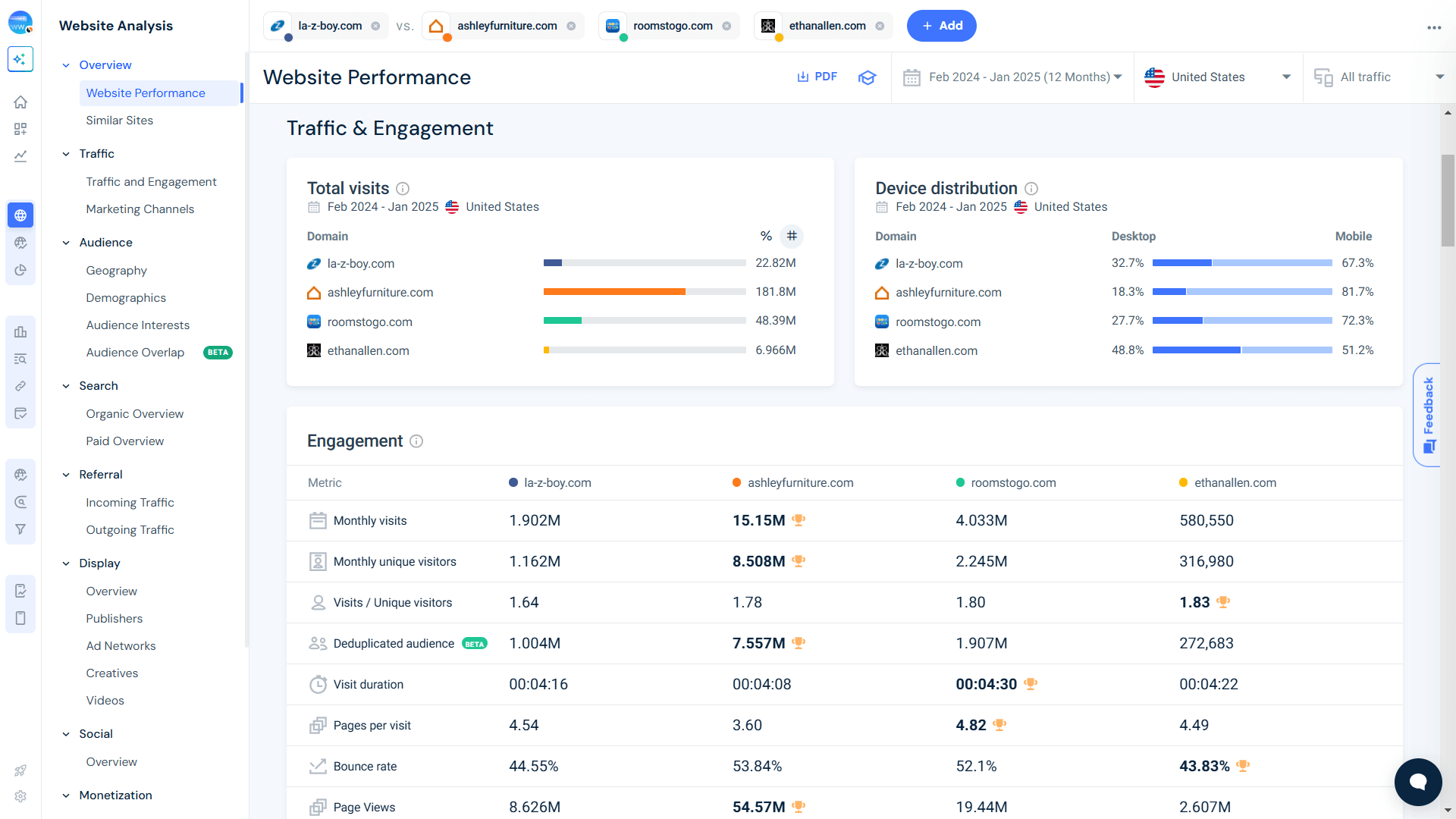Open the chat support bubble
The height and width of the screenshot is (819, 1456).
click(1418, 782)
